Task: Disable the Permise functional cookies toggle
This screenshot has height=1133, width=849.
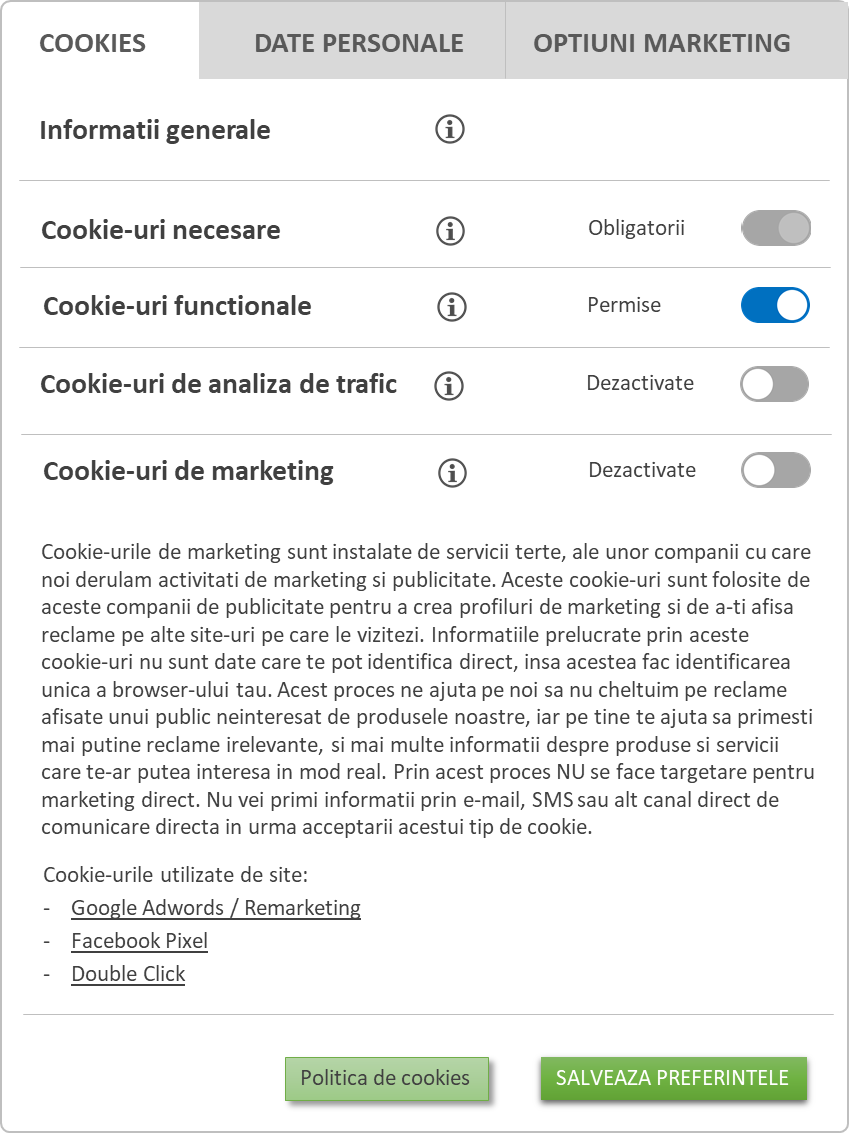Action: pos(775,305)
